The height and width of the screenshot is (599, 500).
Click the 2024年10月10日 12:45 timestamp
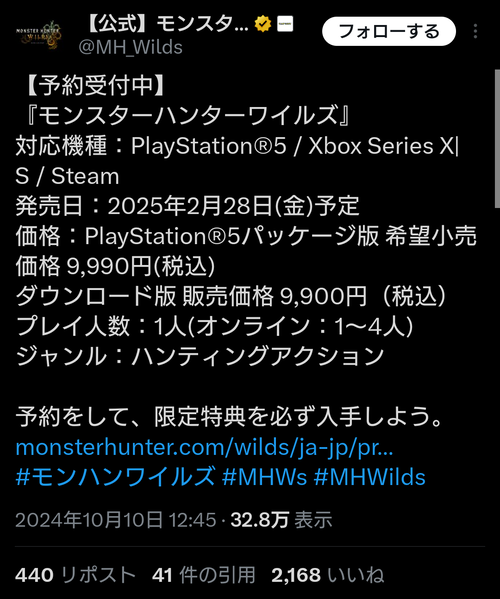pyautogui.click(x=116, y=520)
